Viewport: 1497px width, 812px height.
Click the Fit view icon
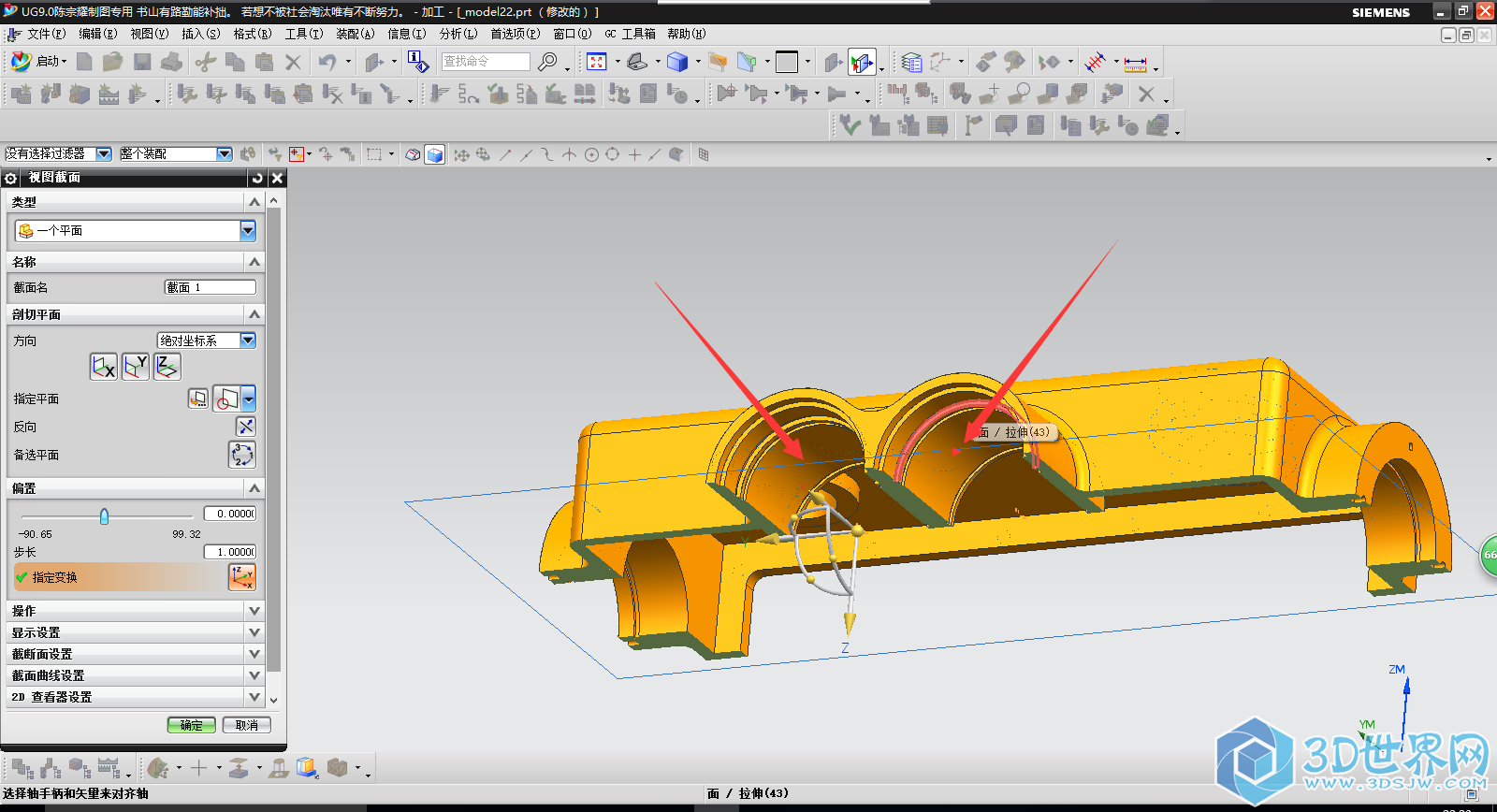(x=597, y=62)
